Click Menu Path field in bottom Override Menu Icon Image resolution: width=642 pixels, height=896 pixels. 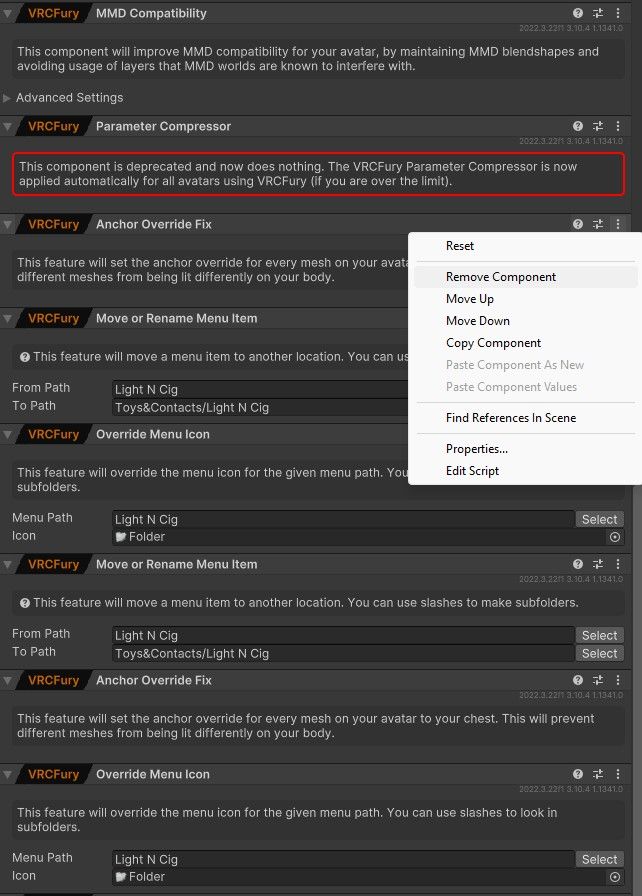[x=343, y=859]
